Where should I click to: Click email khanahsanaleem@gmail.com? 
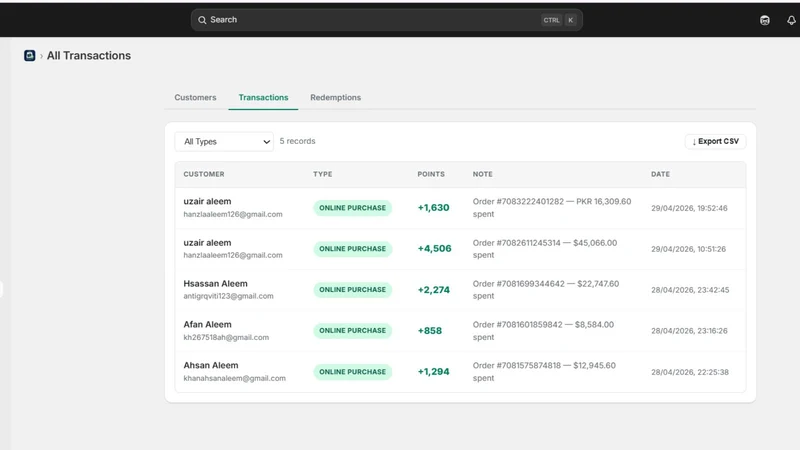(235, 378)
